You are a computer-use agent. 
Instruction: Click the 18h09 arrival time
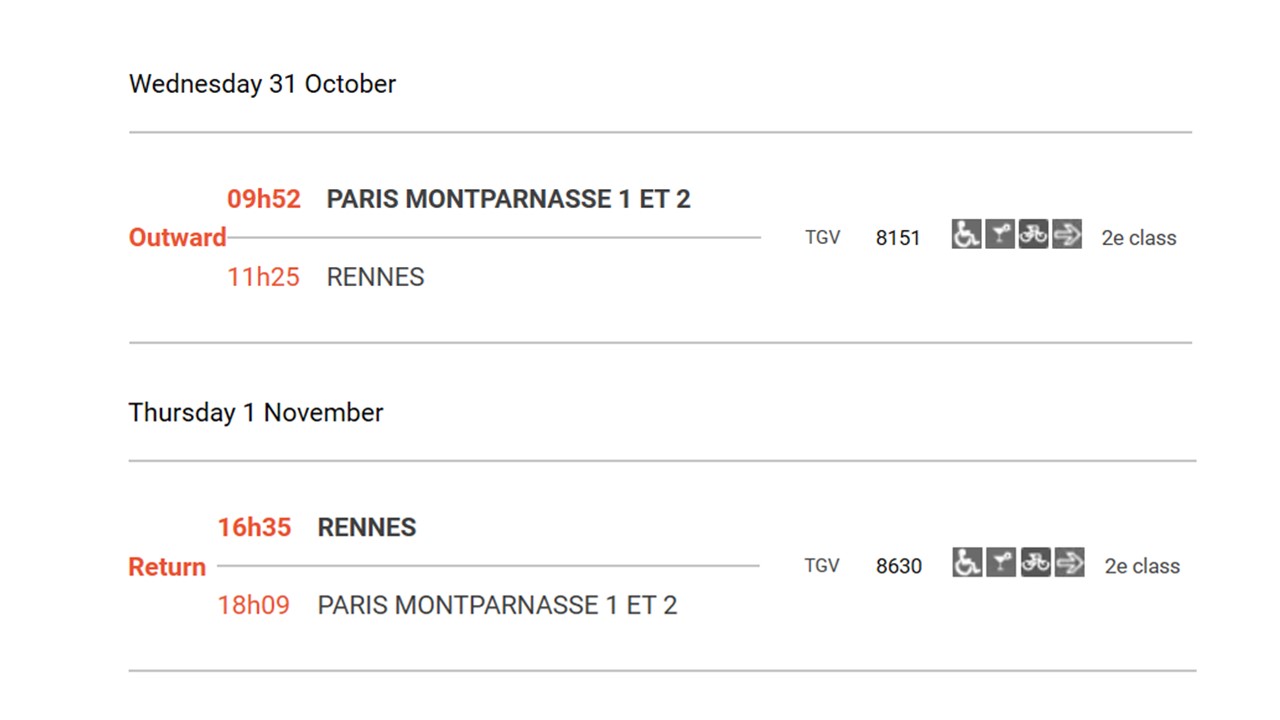coord(254,605)
